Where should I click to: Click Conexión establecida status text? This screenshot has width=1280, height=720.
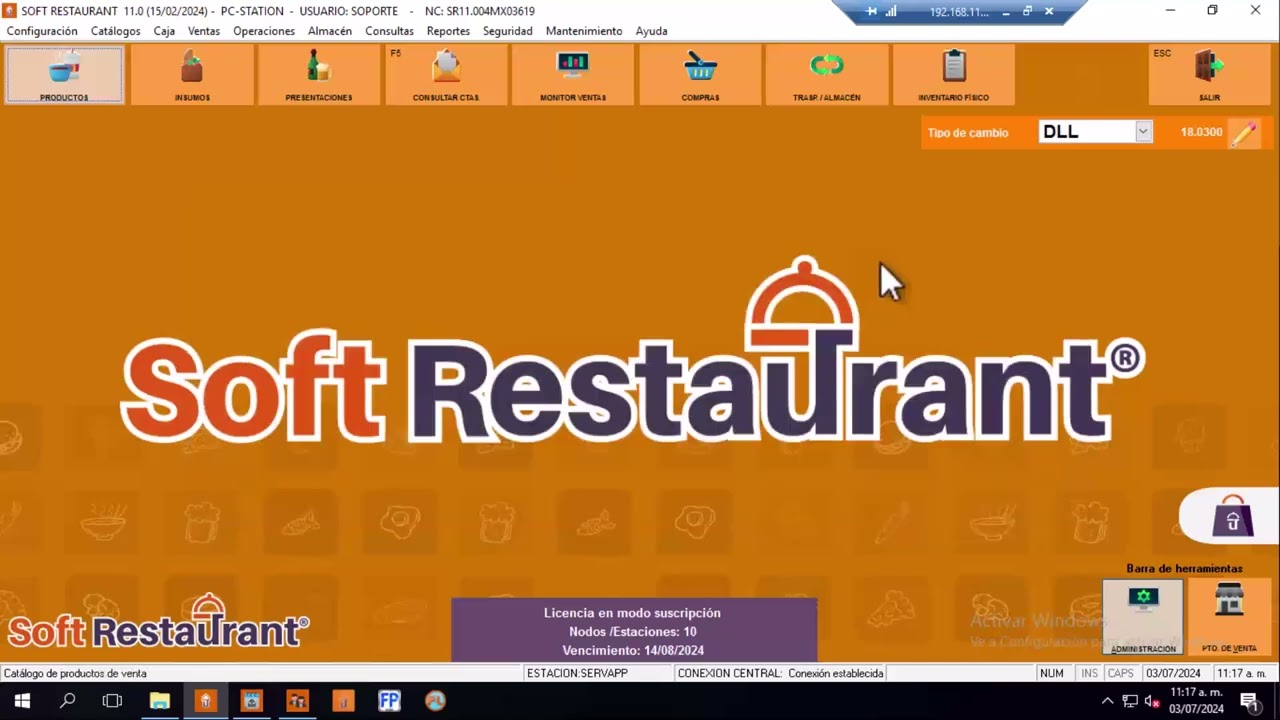[x=836, y=673]
